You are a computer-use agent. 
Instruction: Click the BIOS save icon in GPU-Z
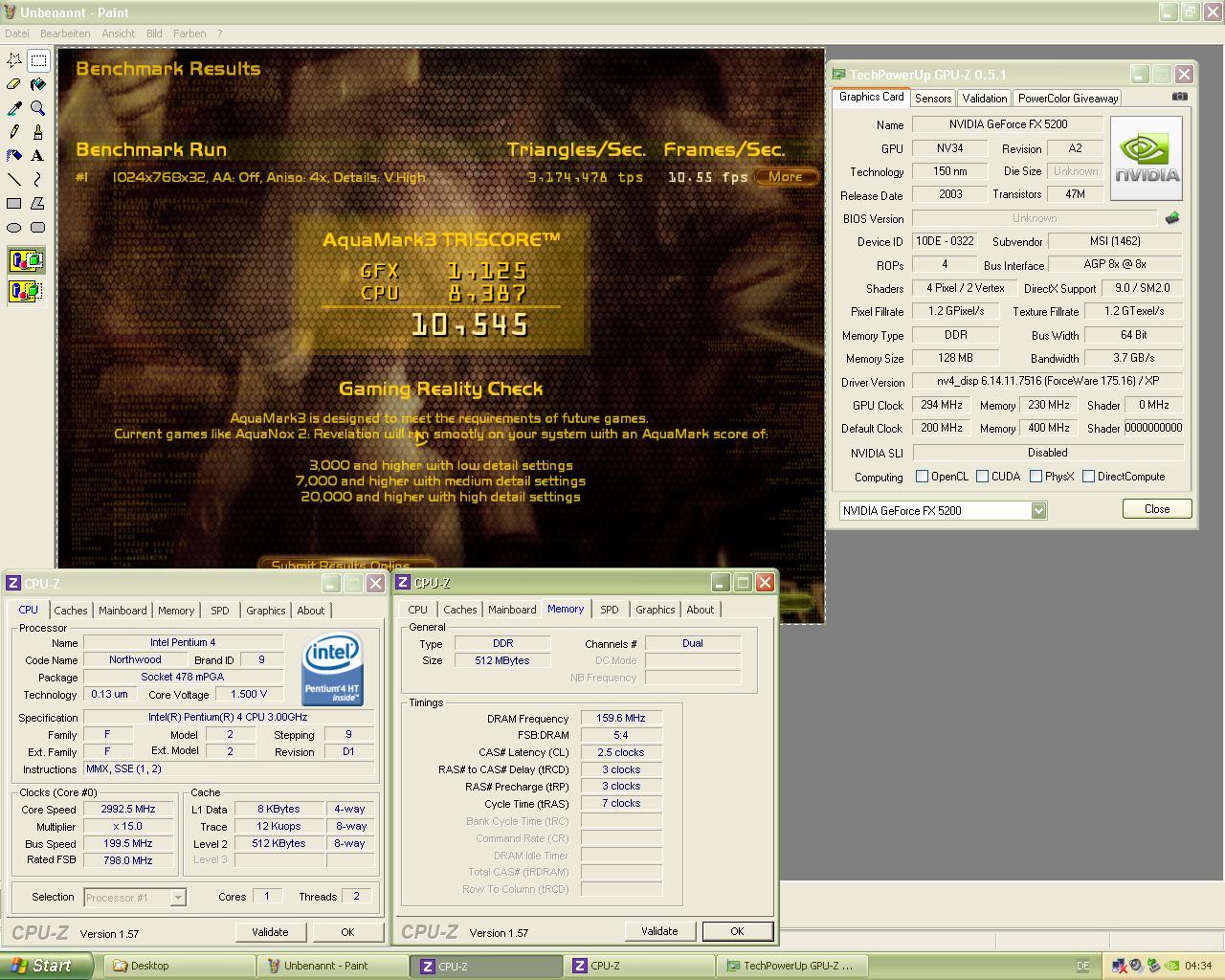click(1172, 218)
